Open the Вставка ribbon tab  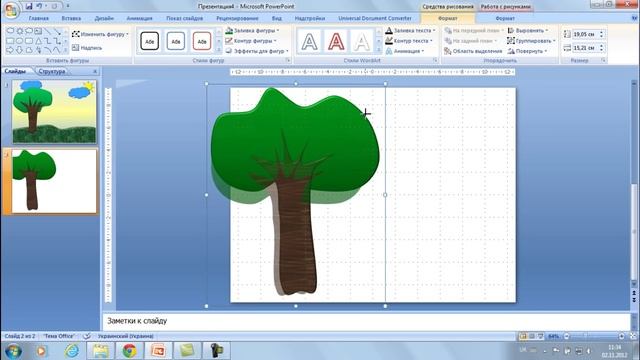[x=71, y=18]
